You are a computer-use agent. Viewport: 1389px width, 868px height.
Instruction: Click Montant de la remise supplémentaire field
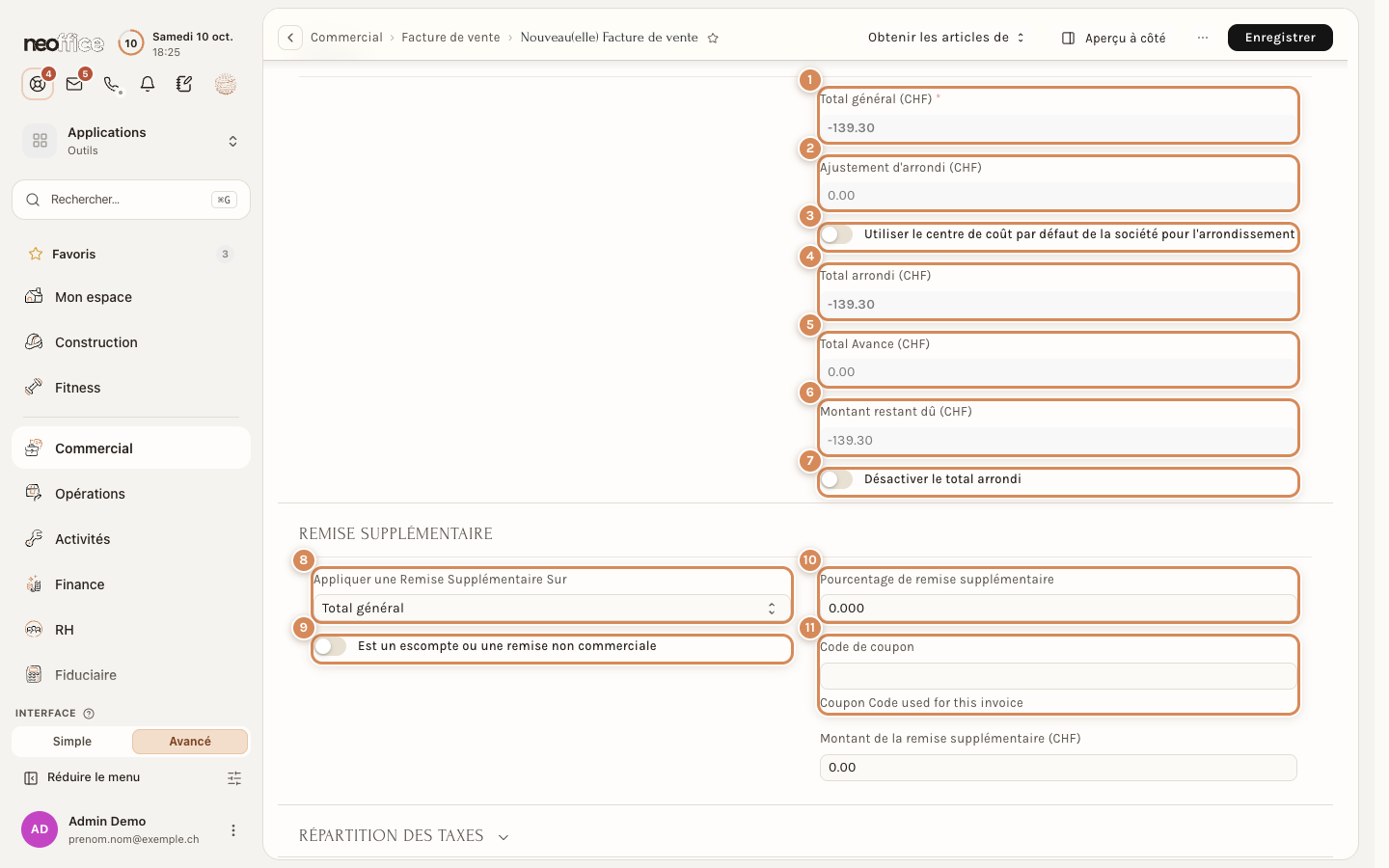click(1058, 768)
